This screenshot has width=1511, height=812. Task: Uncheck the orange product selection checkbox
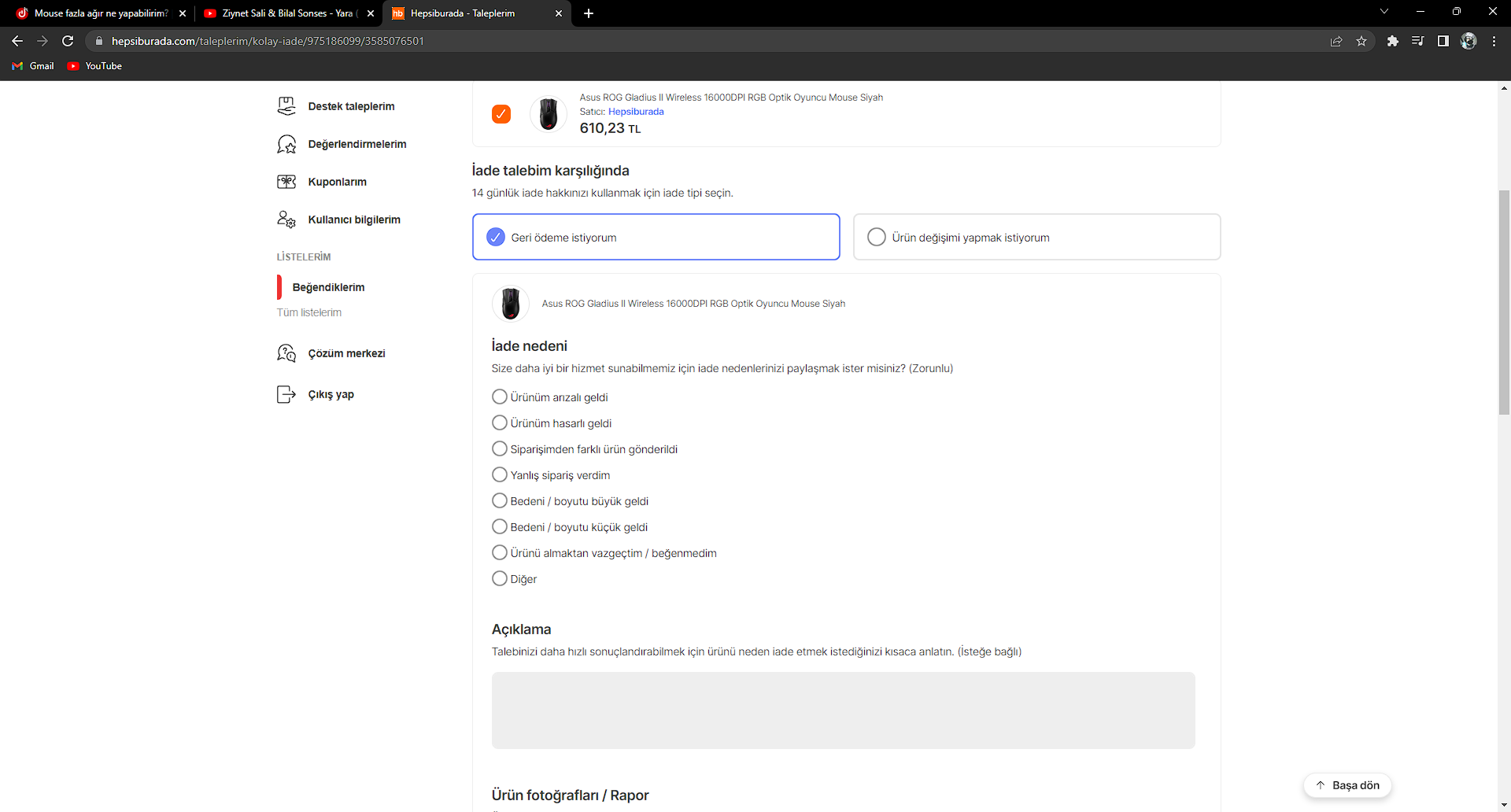point(501,114)
